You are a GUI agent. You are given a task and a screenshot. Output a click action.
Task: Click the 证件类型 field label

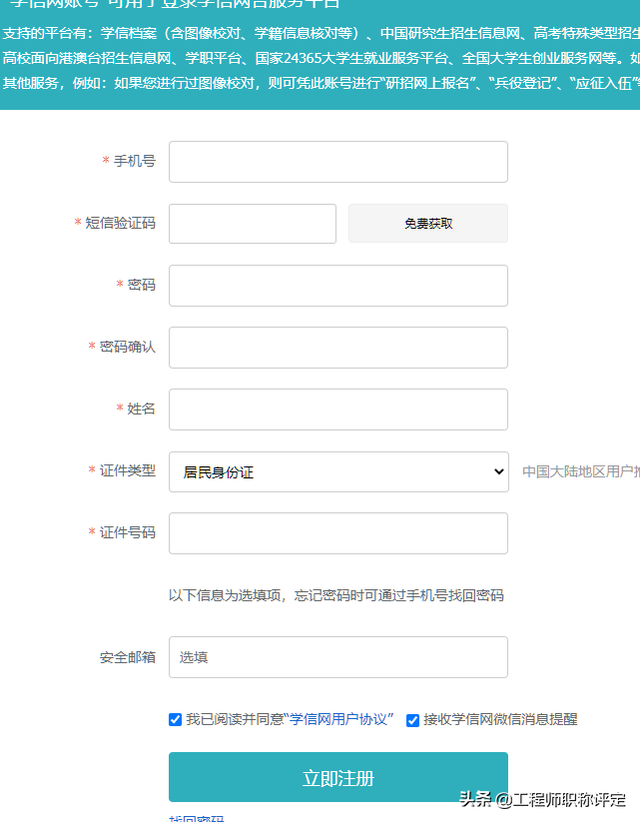tap(127, 470)
